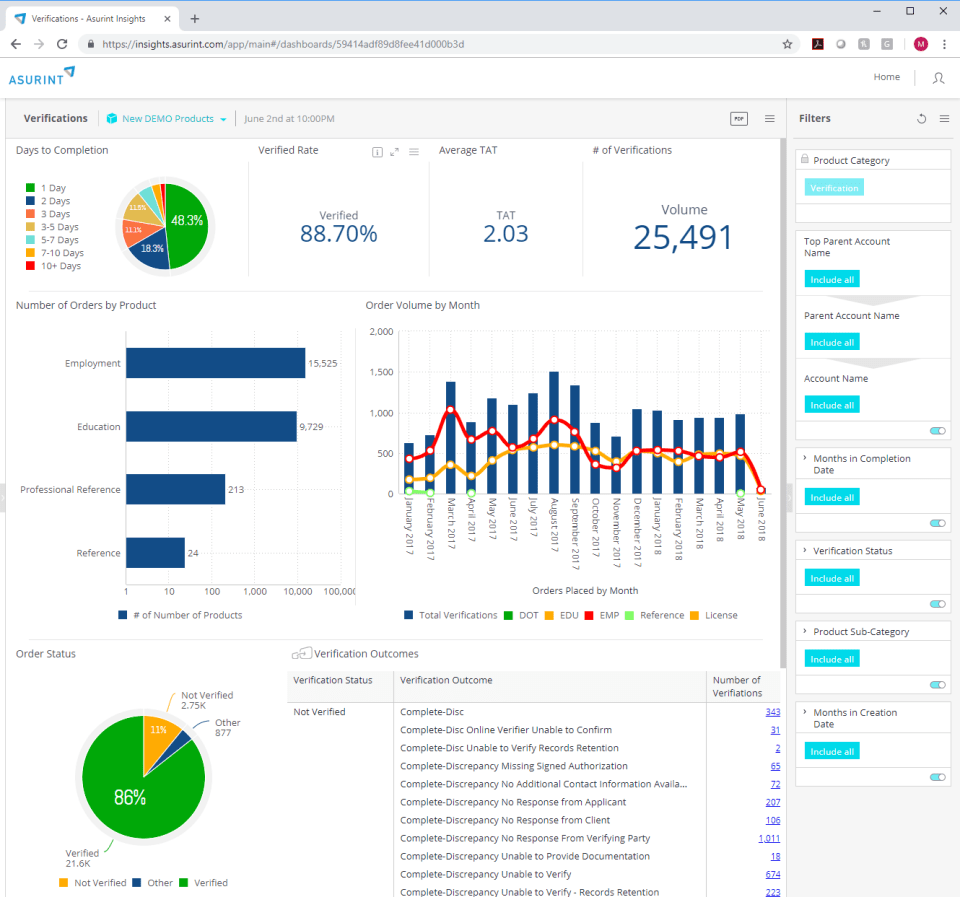The height and width of the screenshot is (897, 960).
Task: Expand the Verified Rate widget to fullscreen
Action: click(394, 151)
